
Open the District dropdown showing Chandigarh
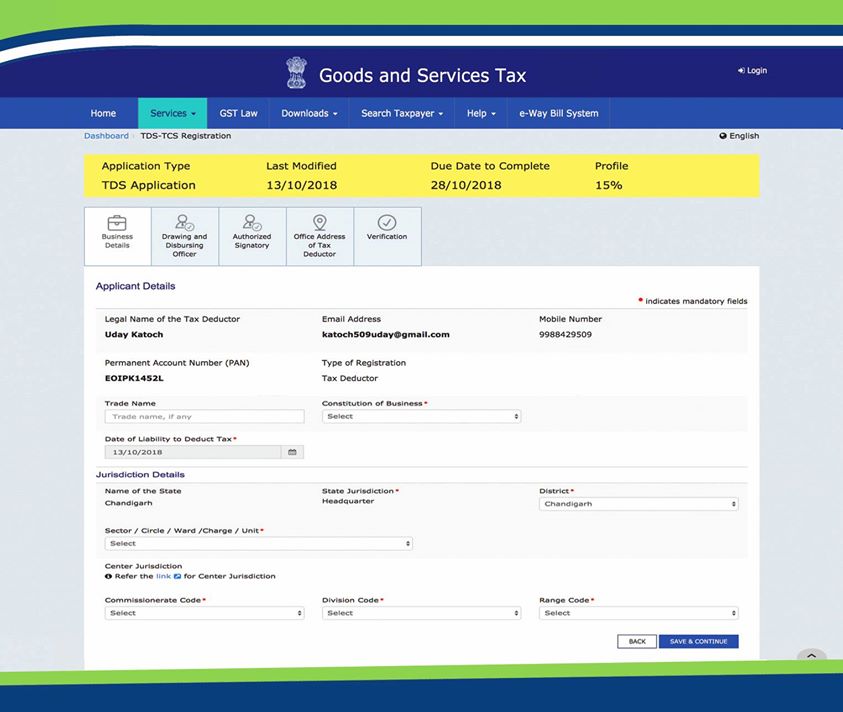(x=639, y=504)
